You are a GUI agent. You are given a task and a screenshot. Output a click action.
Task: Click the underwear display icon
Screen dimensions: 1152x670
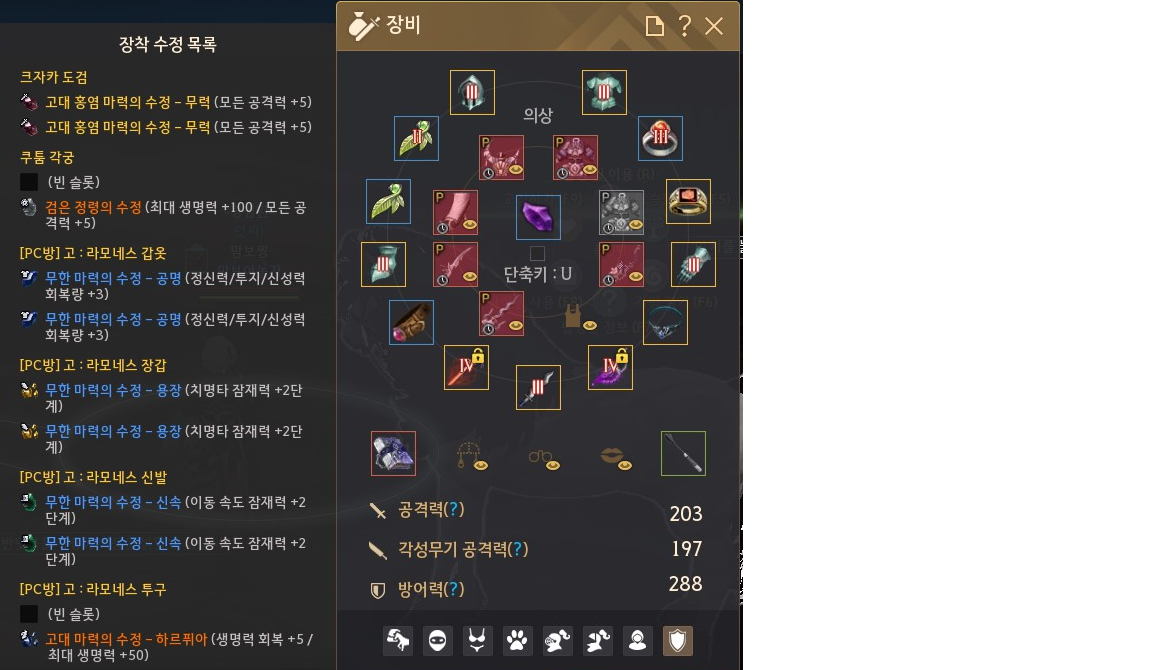(478, 641)
